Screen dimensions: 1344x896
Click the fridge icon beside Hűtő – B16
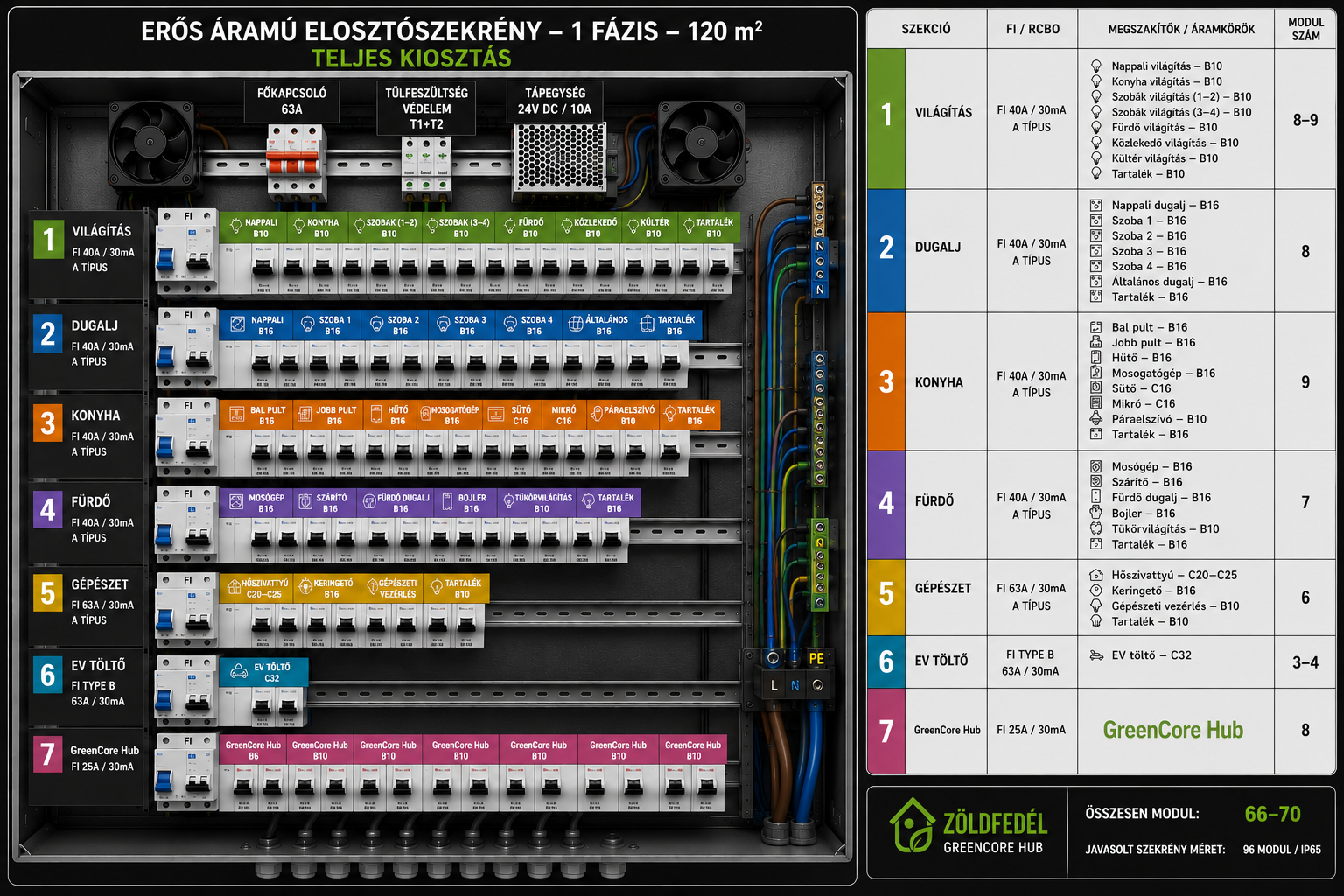1096,358
